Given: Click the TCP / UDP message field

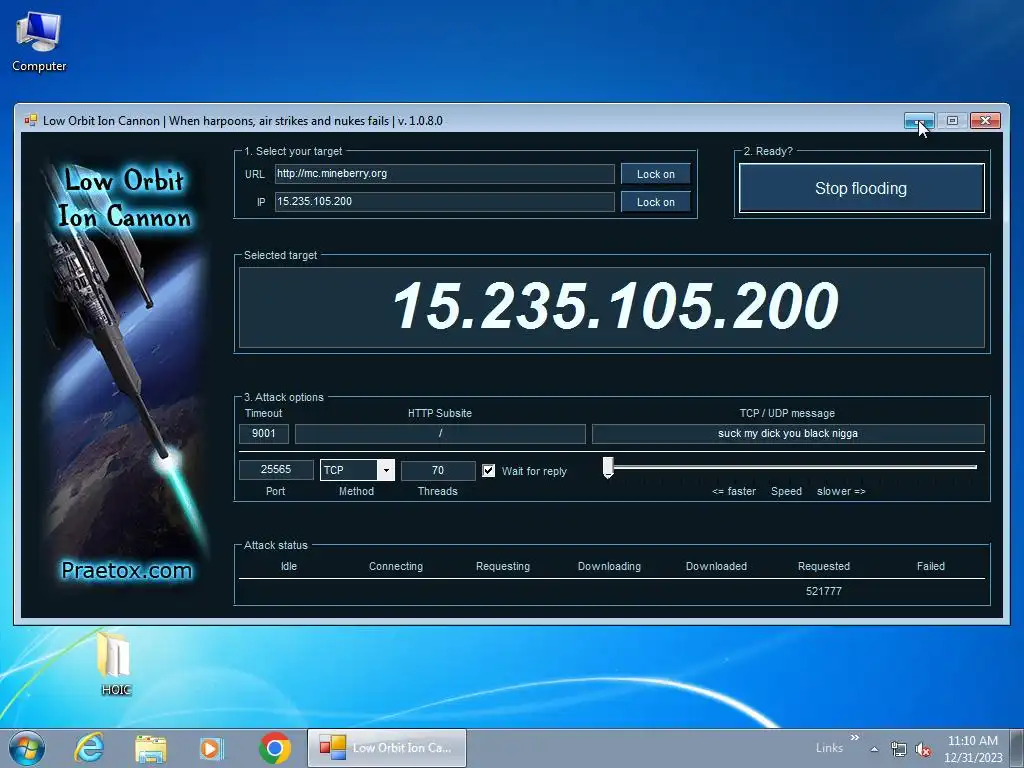Looking at the screenshot, I should pyautogui.click(x=788, y=434).
